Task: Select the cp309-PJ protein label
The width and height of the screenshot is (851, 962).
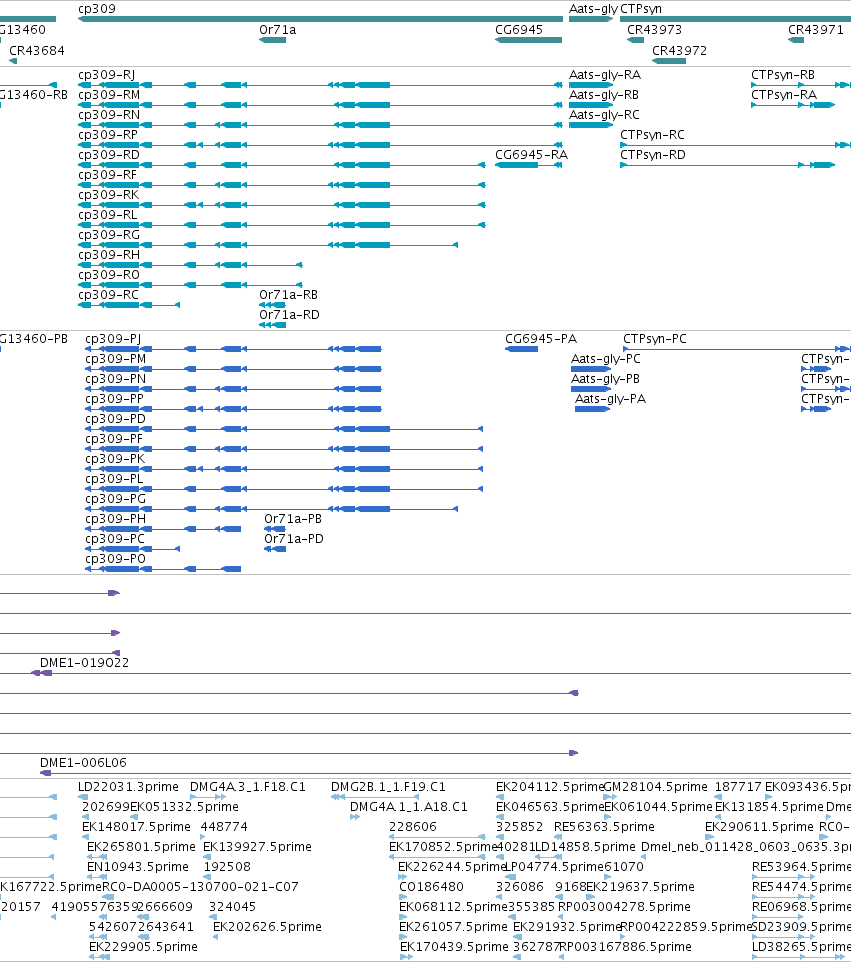Action: click(x=113, y=339)
